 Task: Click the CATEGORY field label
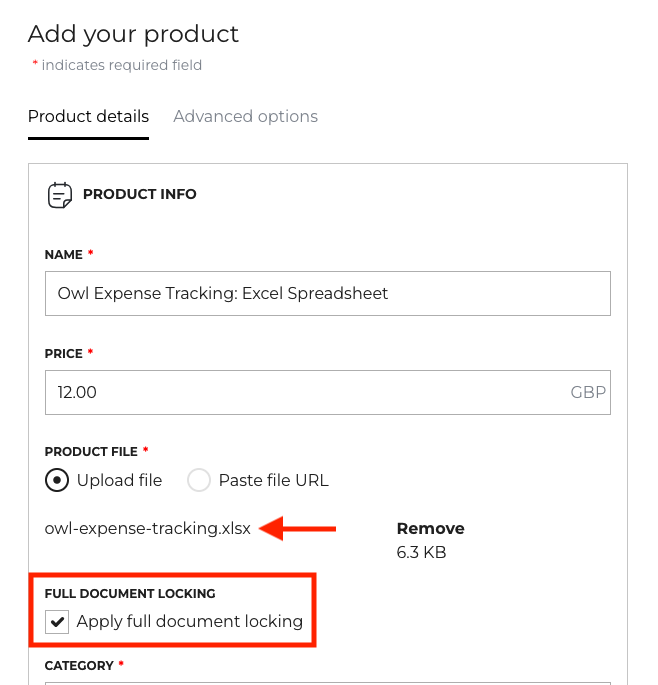tap(80, 664)
